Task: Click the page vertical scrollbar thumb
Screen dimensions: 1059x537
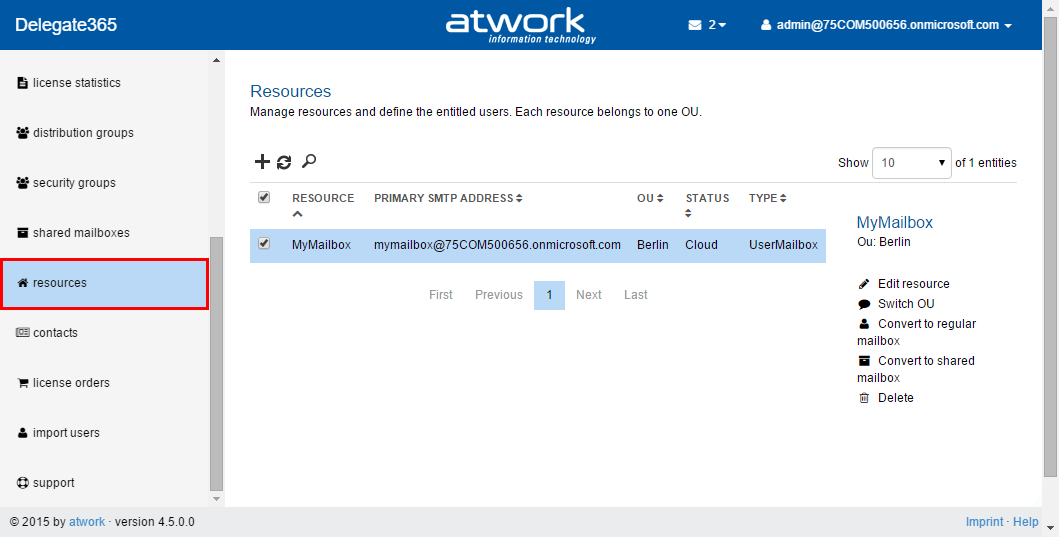Action: tap(1050, 247)
